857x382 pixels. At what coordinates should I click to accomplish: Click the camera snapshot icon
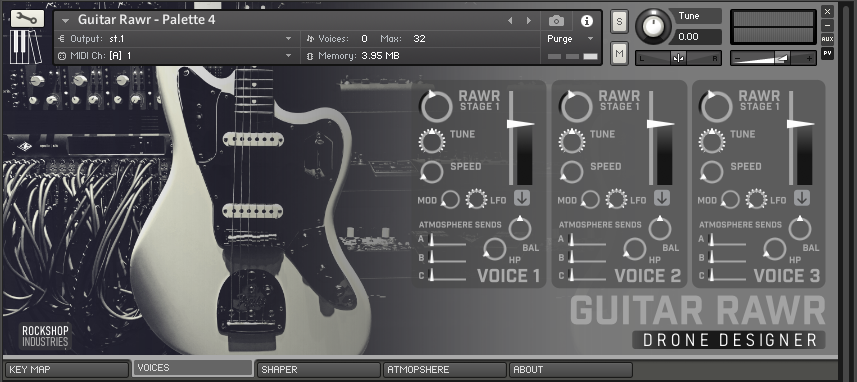pyautogui.click(x=556, y=21)
